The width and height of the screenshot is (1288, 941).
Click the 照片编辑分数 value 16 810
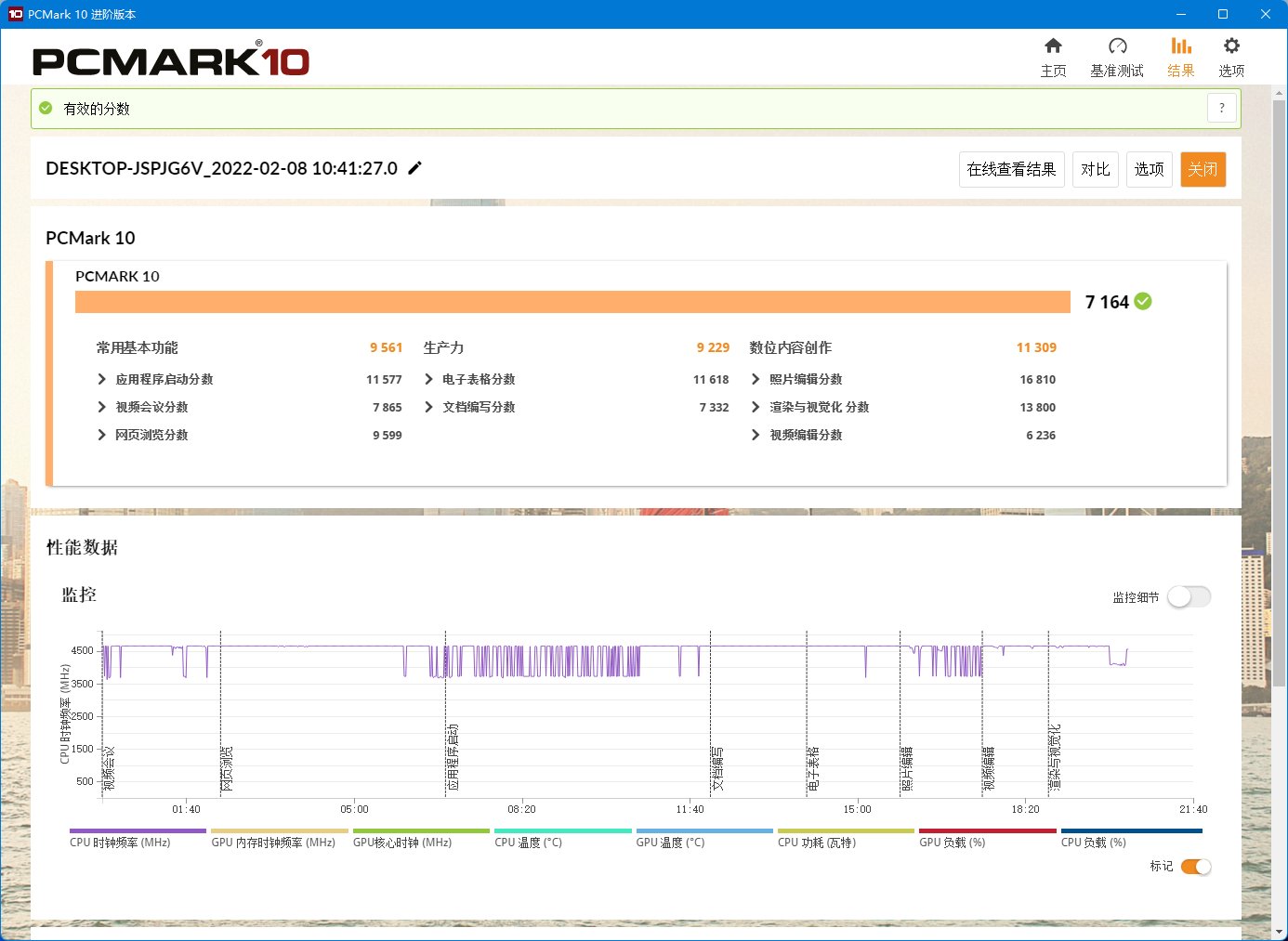[x=1037, y=379]
